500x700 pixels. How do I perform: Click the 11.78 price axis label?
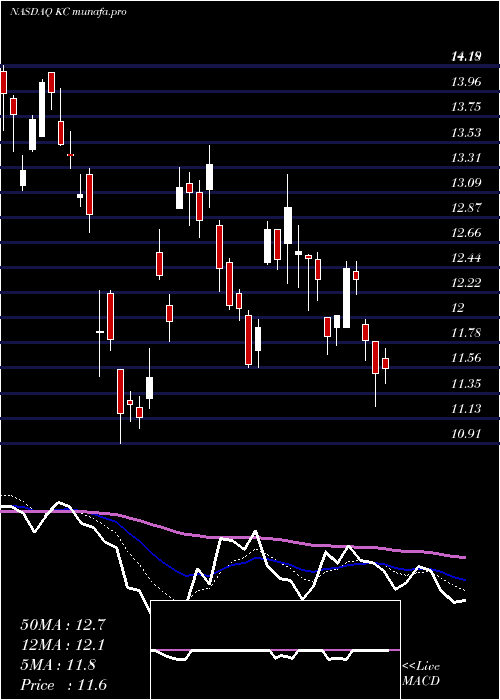coord(466,333)
